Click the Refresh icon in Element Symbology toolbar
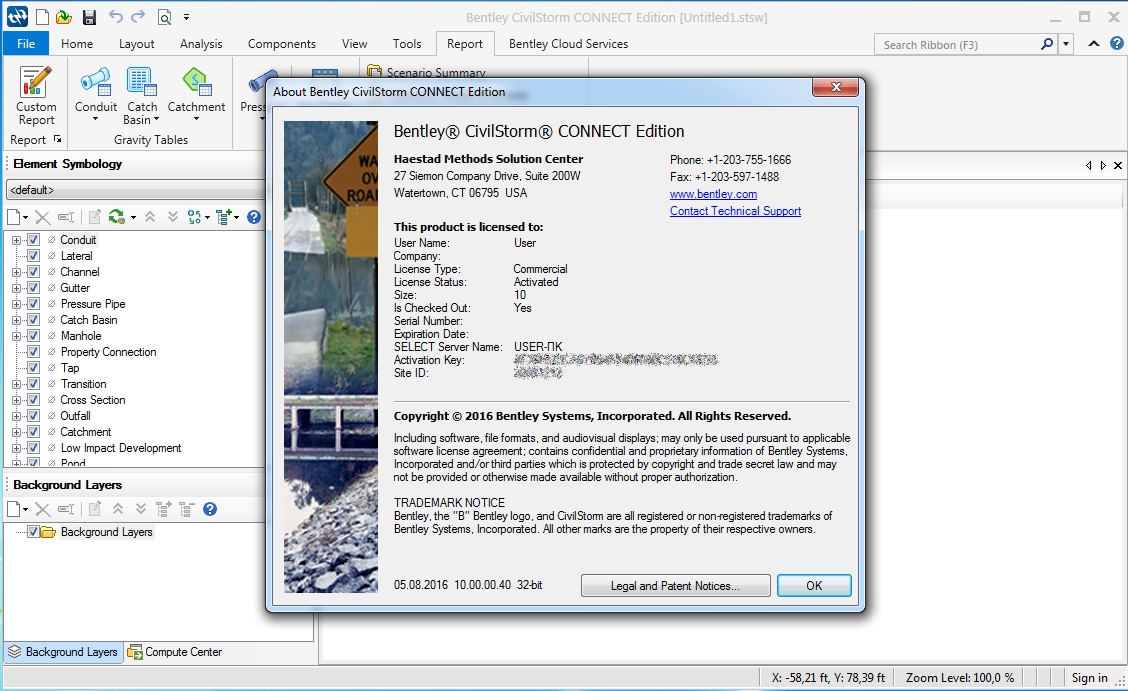Image resolution: width=1128 pixels, height=691 pixels. [117, 216]
